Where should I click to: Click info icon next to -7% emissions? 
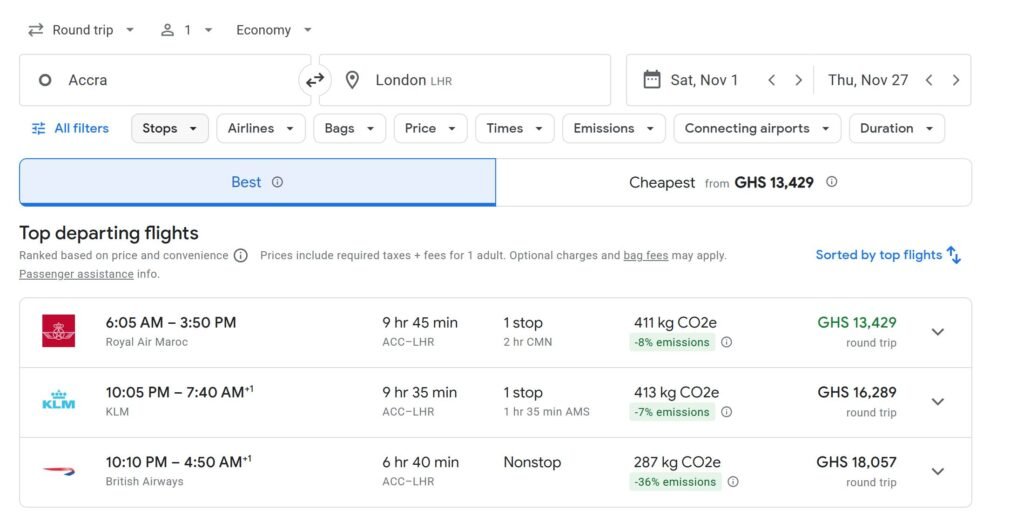click(x=726, y=412)
